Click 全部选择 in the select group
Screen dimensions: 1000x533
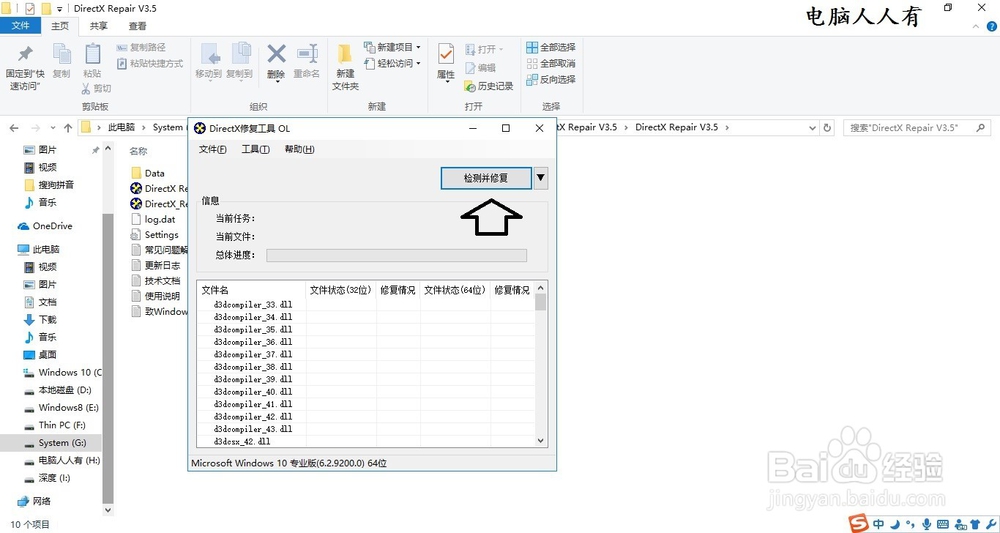[x=551, y=47]
